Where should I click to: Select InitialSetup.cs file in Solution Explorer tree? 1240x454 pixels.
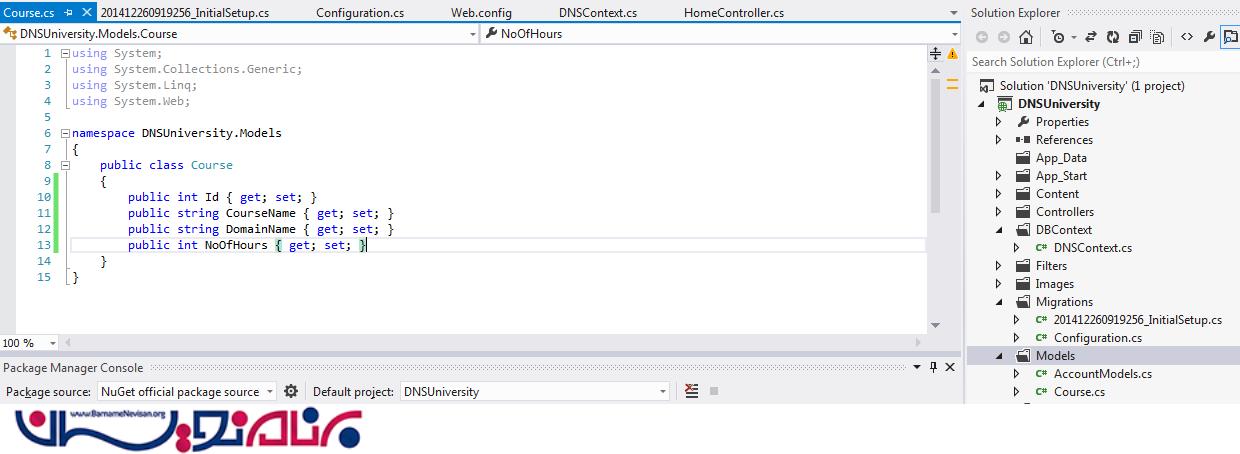1137,320
